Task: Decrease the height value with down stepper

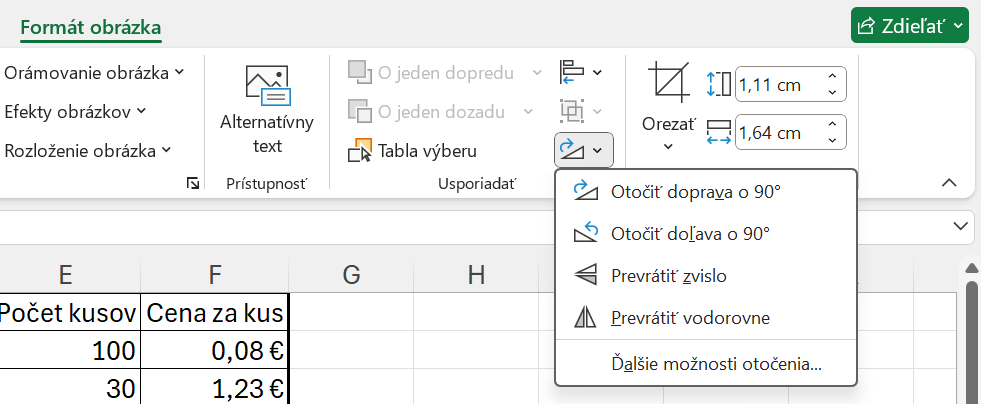Action: click(832, 93)
